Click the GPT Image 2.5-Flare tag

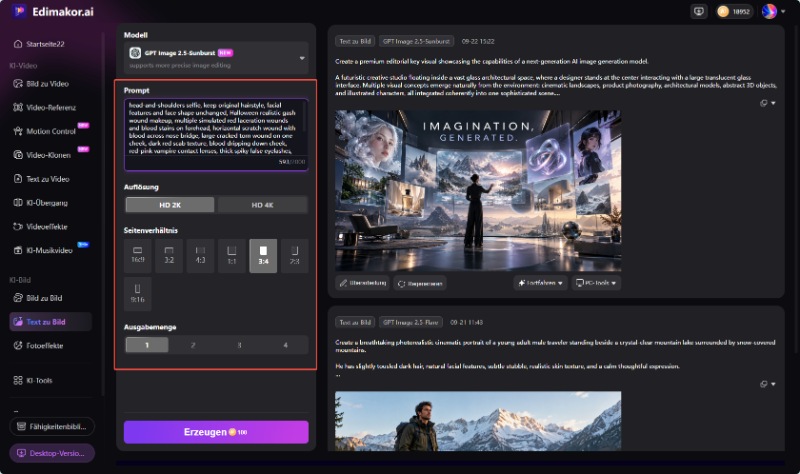411,322
